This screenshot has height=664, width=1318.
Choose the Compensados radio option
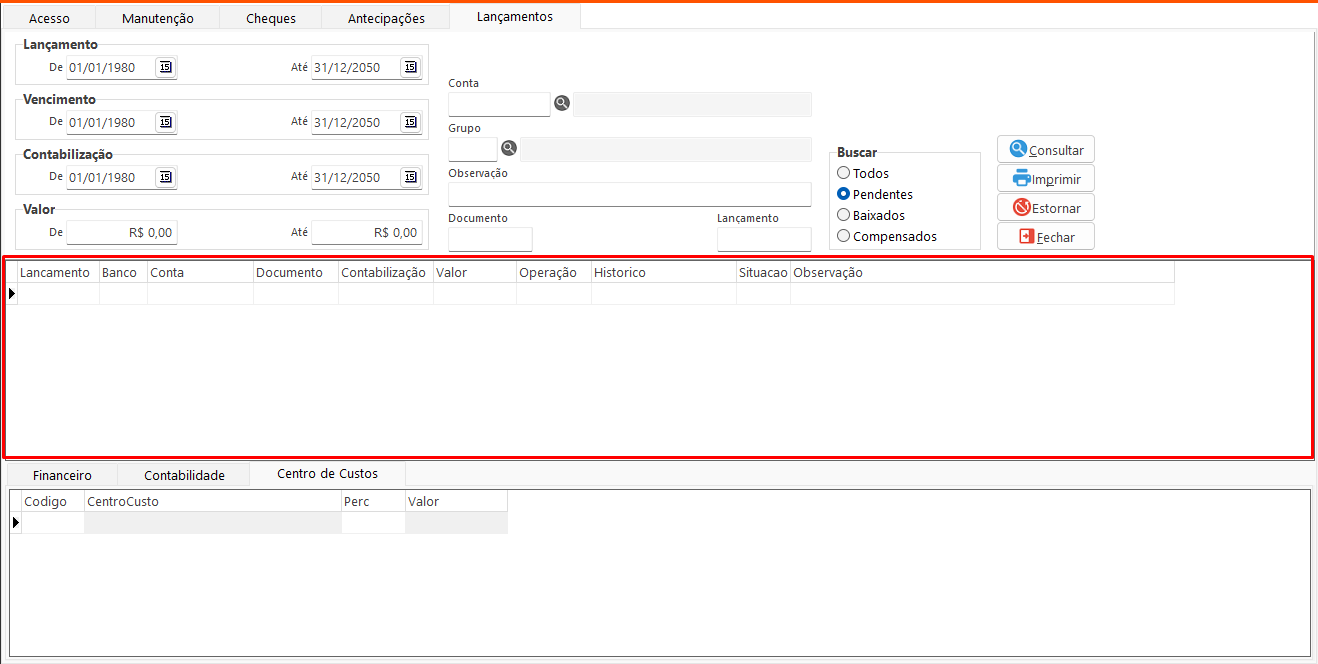(x=844, y=236)
